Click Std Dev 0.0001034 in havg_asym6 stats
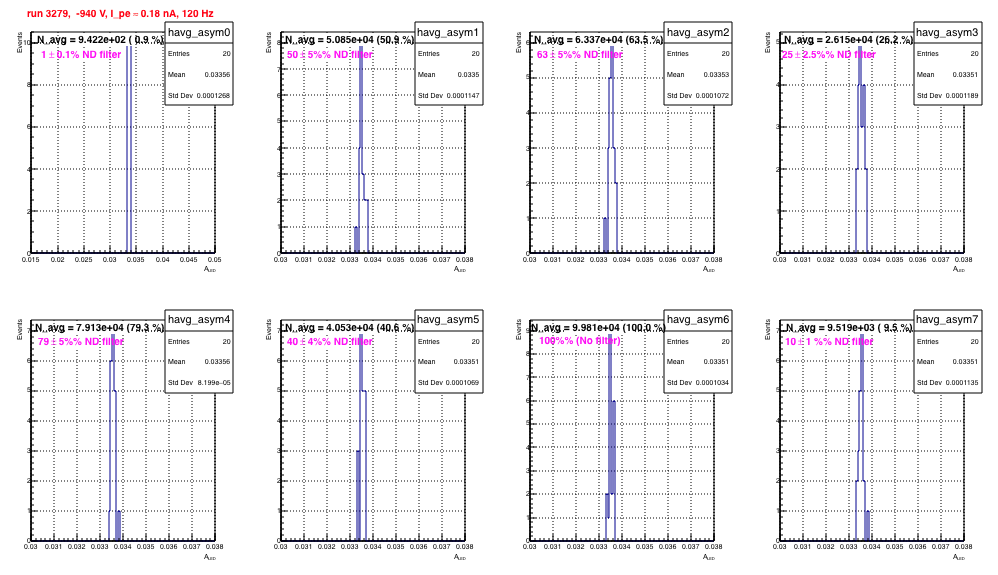998x575 pixels. 698,383
